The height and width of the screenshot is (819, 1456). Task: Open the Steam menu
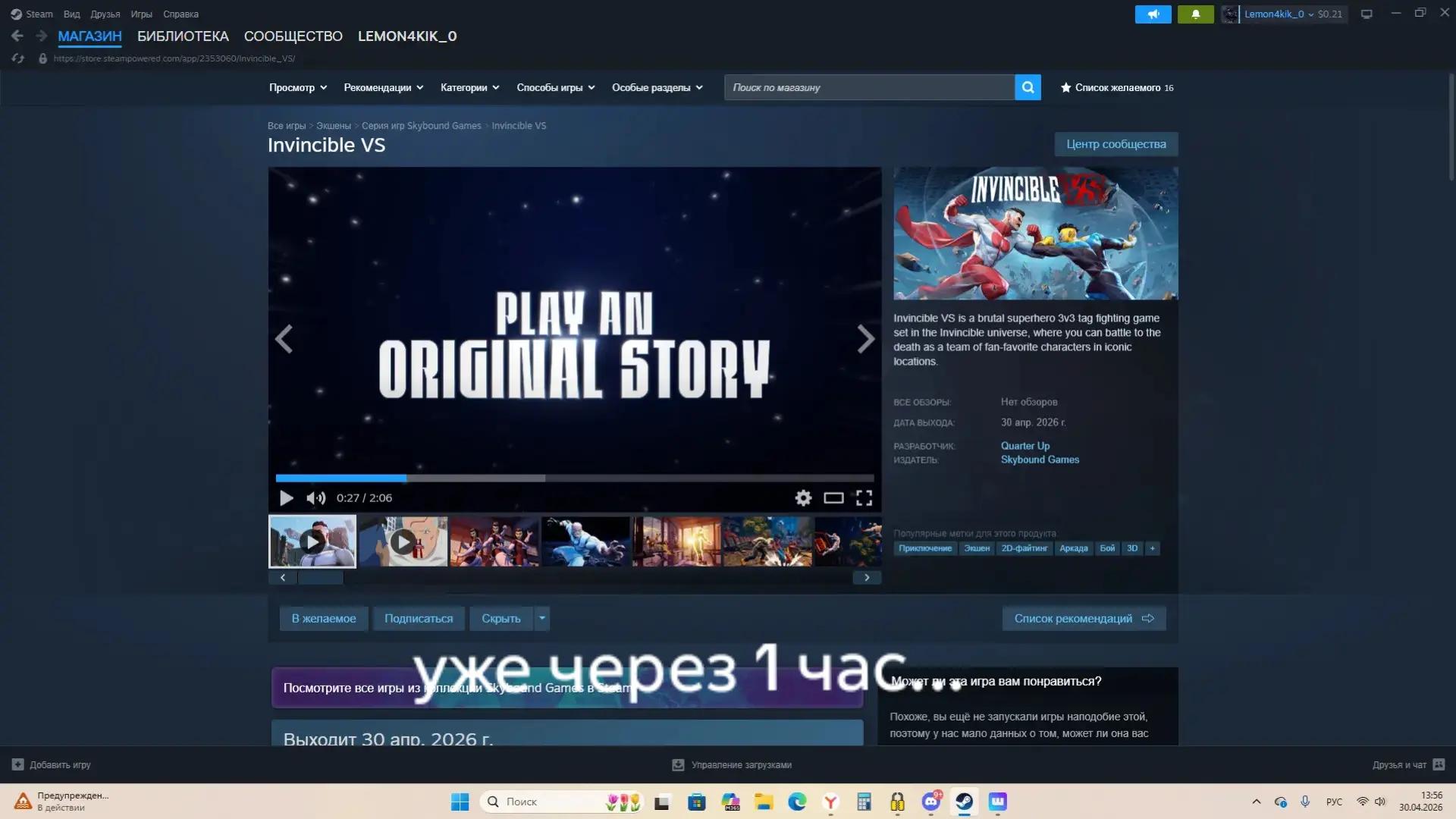click(x=32, y=14)
